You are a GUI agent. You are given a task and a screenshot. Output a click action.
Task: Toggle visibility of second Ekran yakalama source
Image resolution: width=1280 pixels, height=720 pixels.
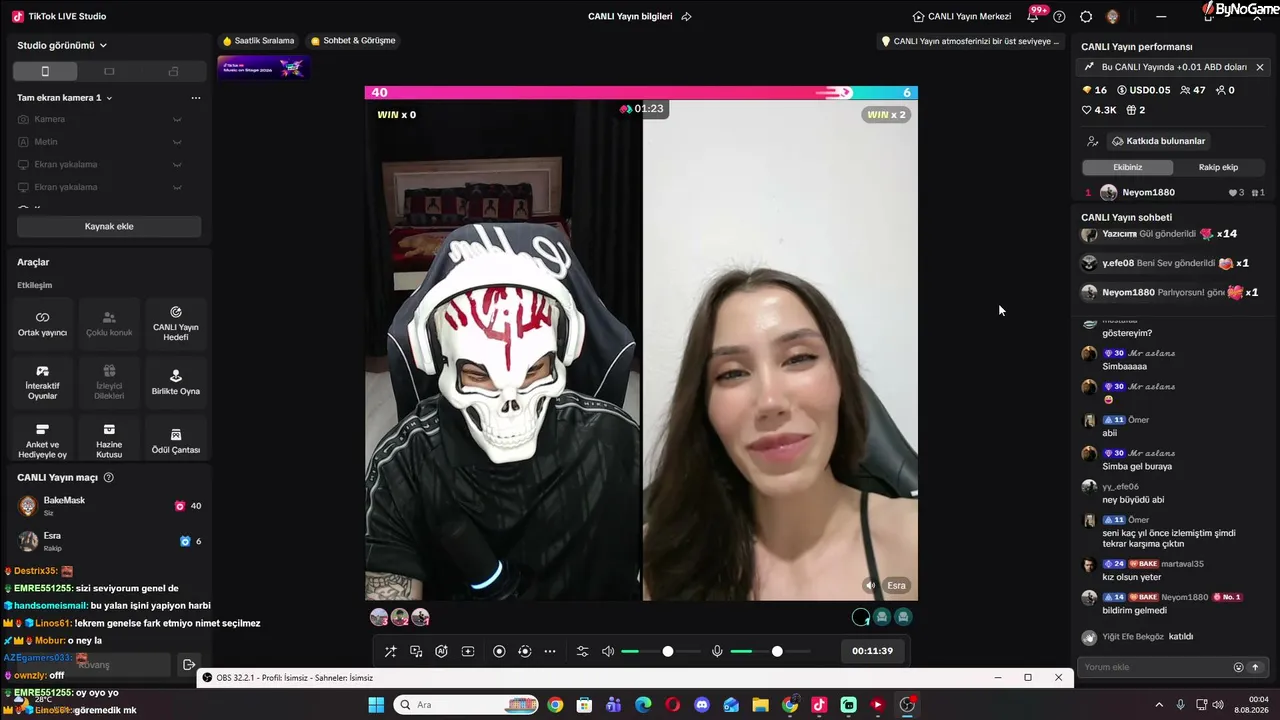pyautogui.click(x=177, y=187)
